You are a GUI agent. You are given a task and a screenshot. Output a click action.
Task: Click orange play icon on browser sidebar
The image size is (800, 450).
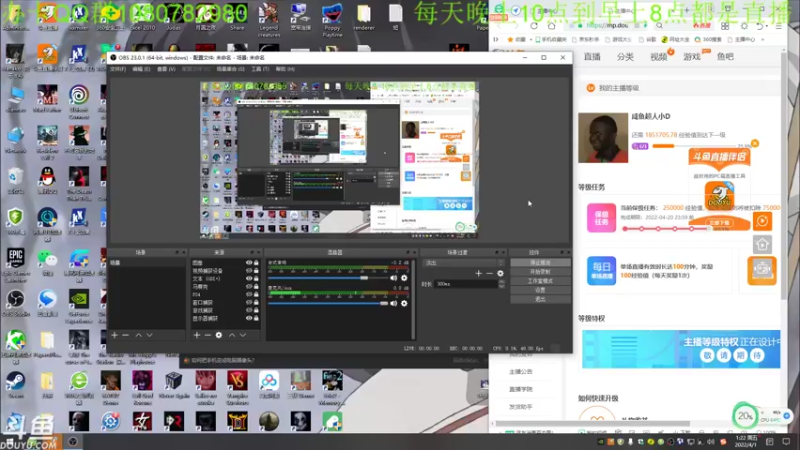pos(762,221)
